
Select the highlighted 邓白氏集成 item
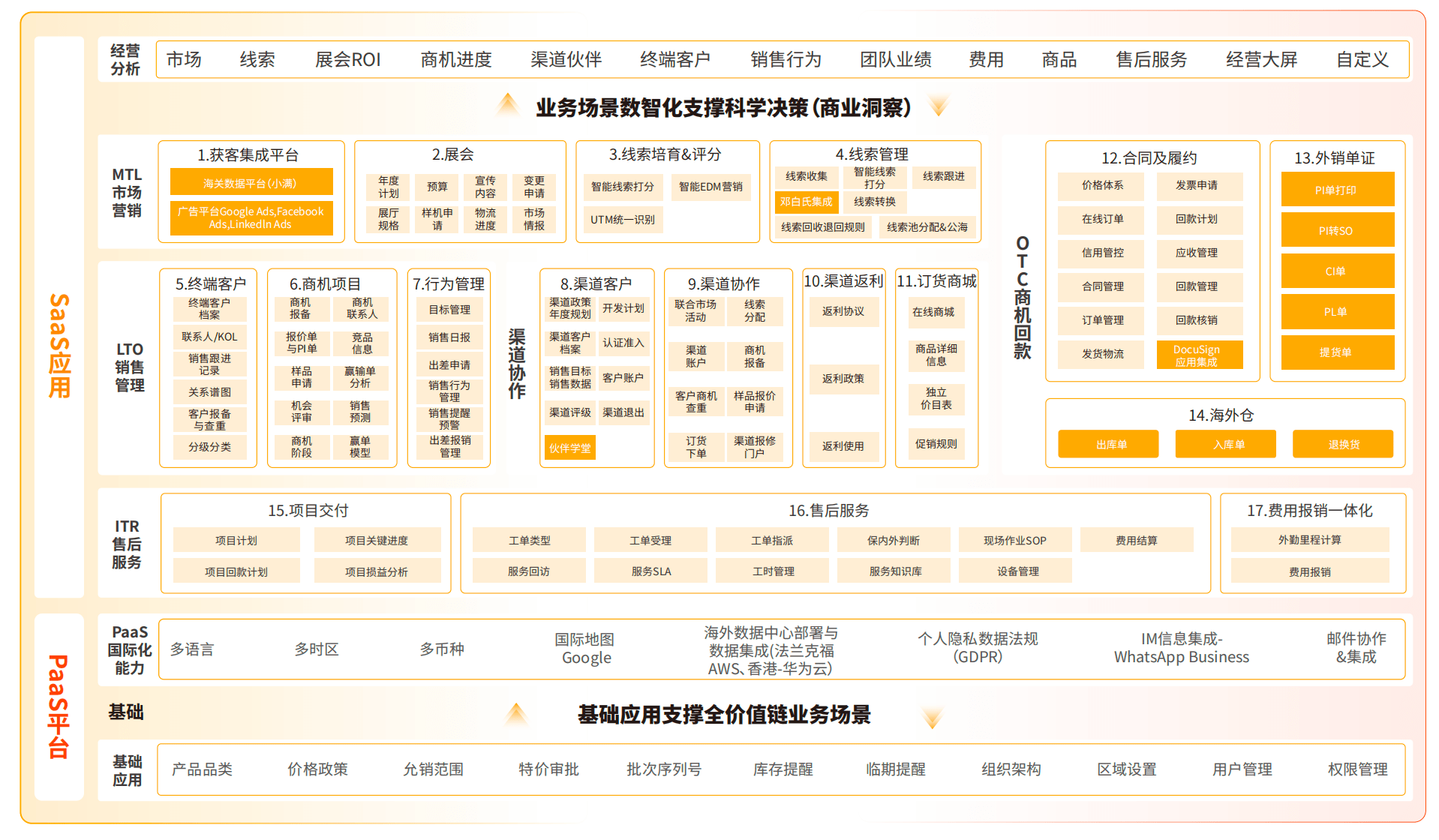coord(806,202)
